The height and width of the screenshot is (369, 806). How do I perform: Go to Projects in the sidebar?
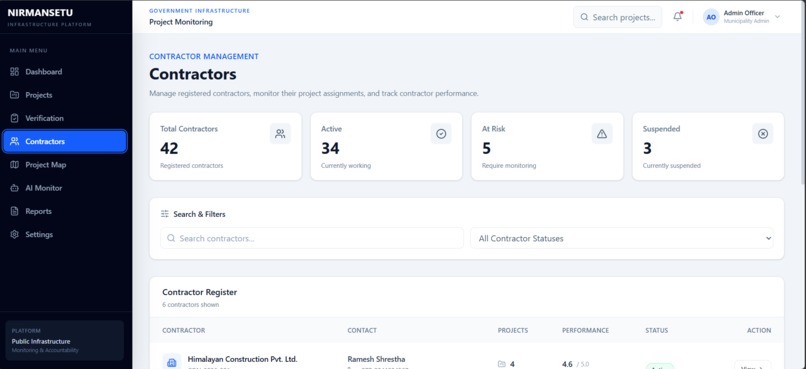pyautogui.click(x=65, y=95)
